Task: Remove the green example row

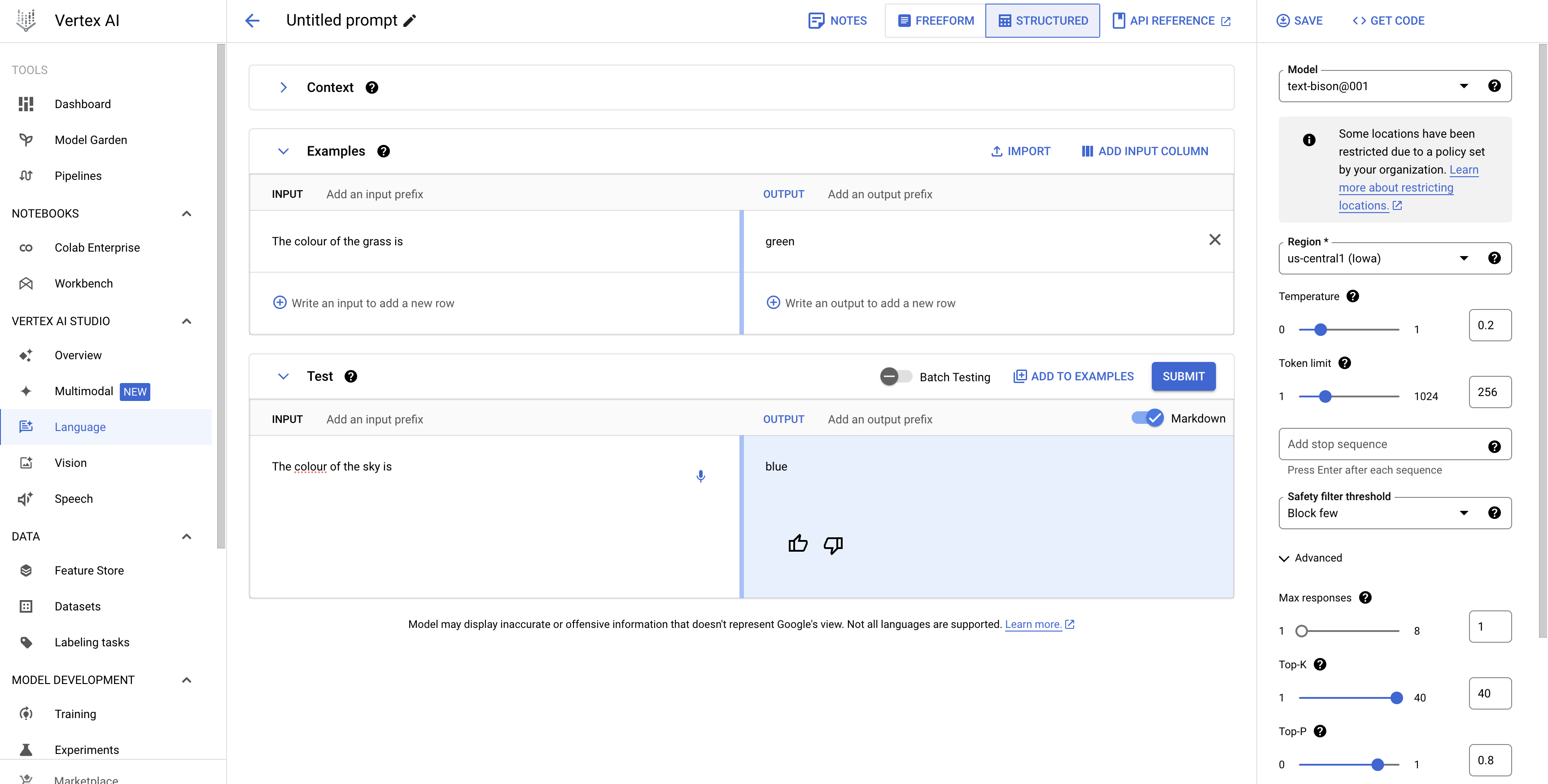Action: [1214, 240]
